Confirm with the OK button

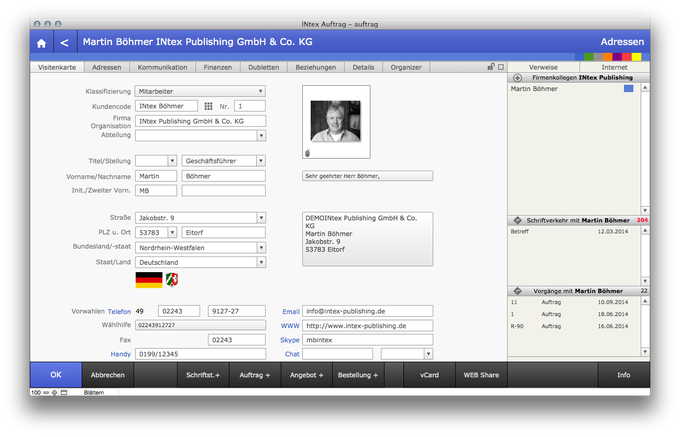click(x=56, y=375)
